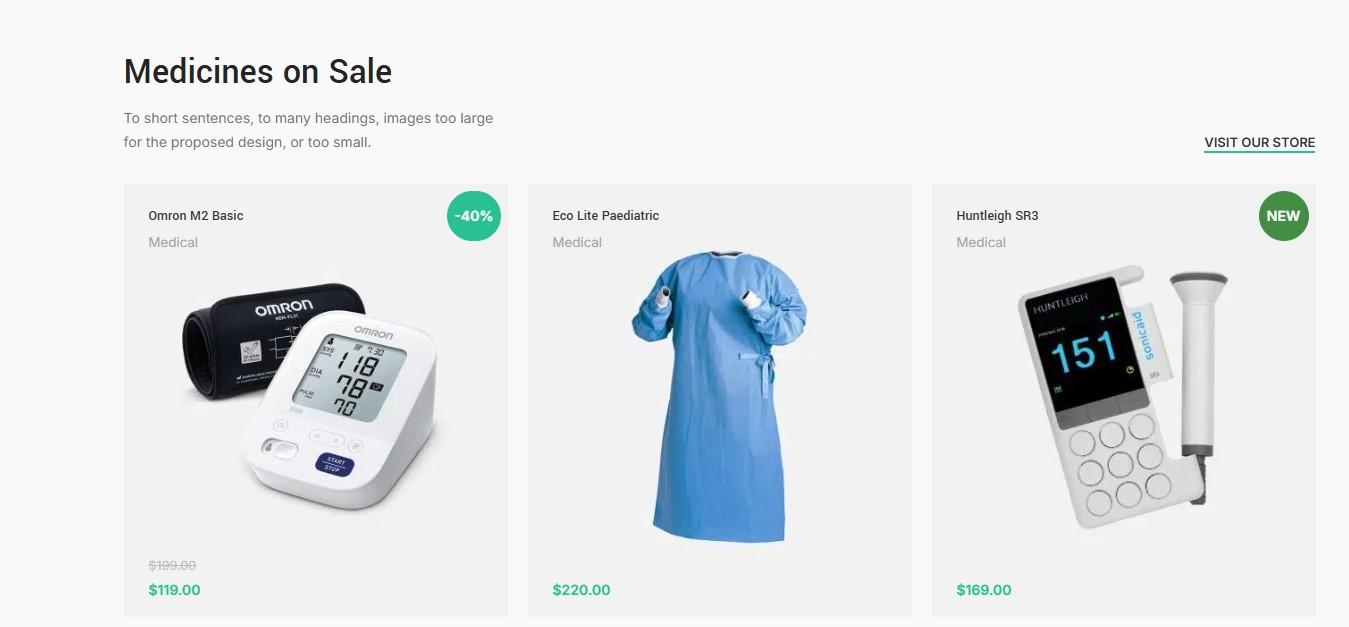Screen dimensions: 1349x627
Task: Select the Omron blood pressure monitor image
Action: [x=316, y=395]
